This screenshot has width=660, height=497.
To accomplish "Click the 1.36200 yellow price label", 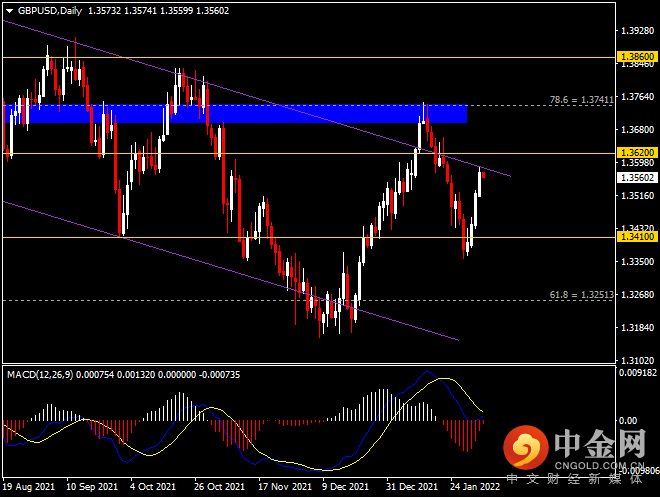I will [x=638, y=152].
